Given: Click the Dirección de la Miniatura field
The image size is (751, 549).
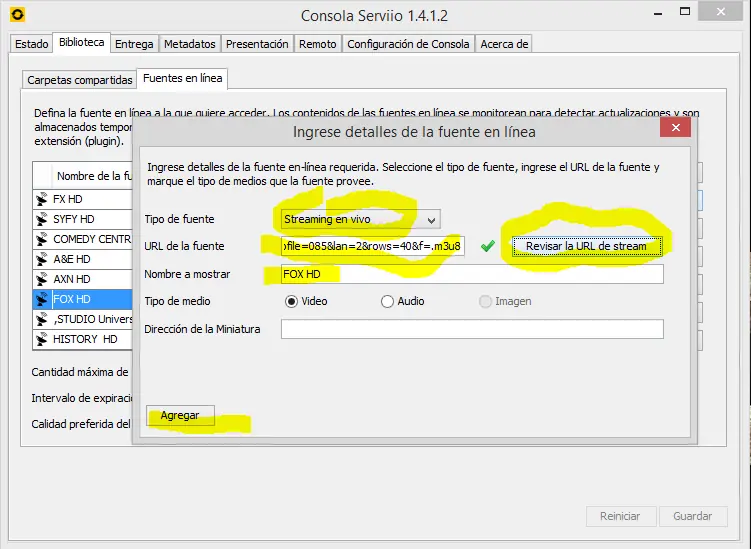Looking at the screenshot, I should pyautogui.click(x=472, y=329).
